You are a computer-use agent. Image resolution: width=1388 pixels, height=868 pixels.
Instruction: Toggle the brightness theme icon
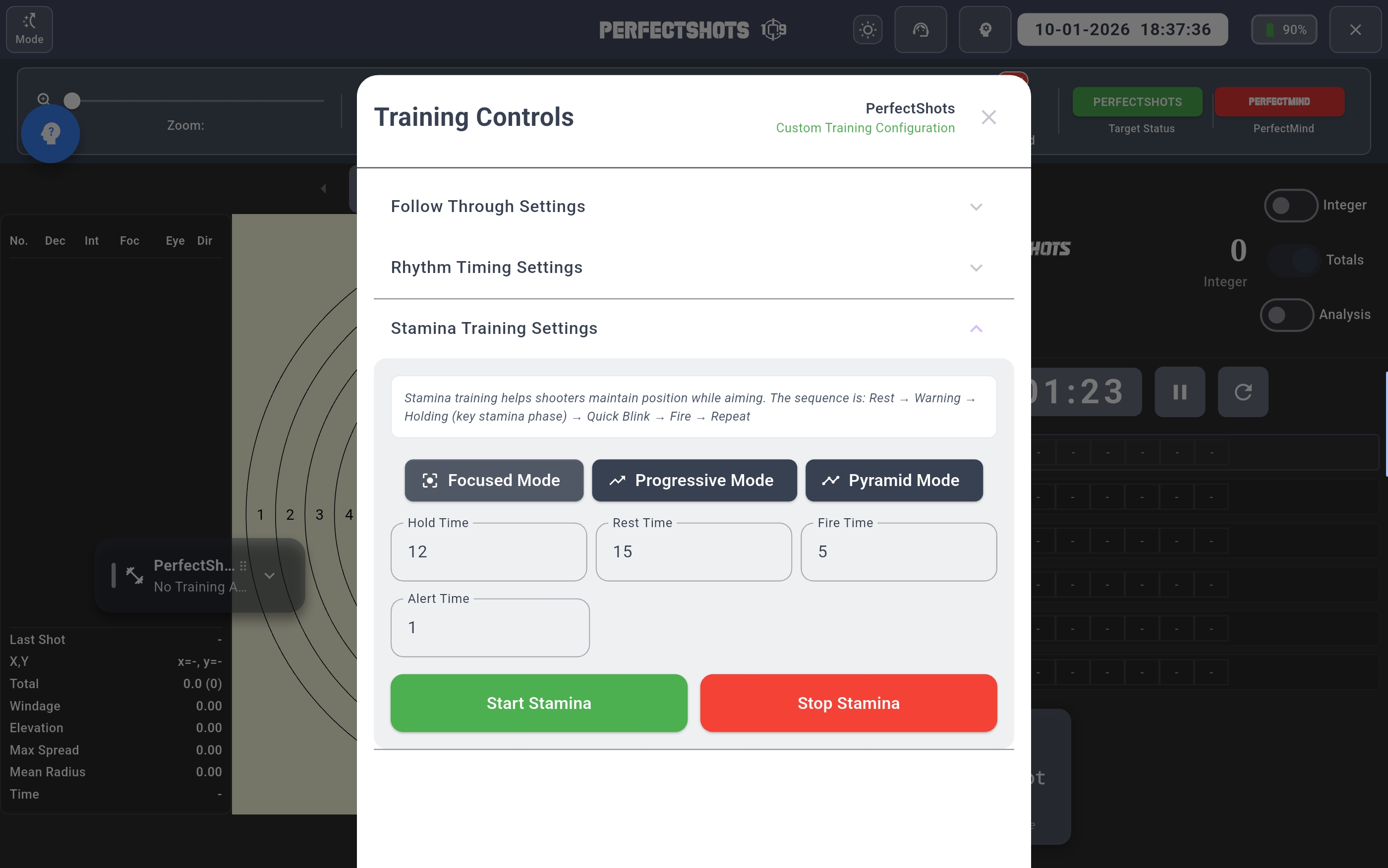pos(867,30)
